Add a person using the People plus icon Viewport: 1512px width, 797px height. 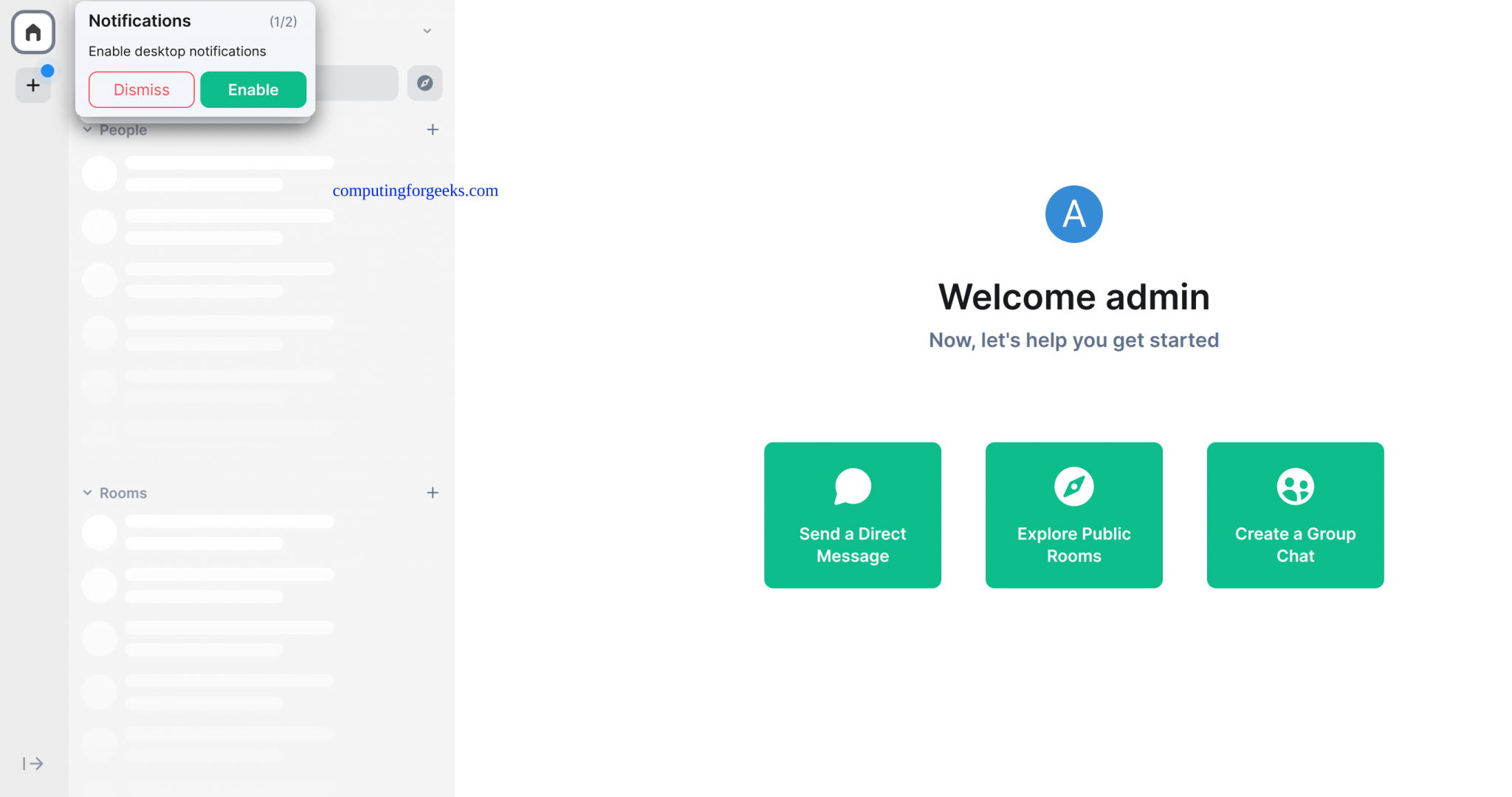click(x=433, y=129)
